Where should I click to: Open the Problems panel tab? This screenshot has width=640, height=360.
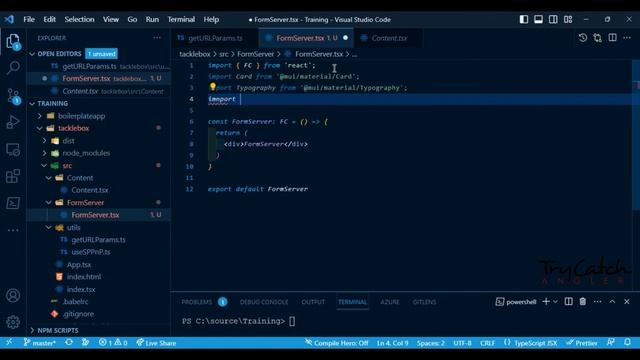(197, 302)
